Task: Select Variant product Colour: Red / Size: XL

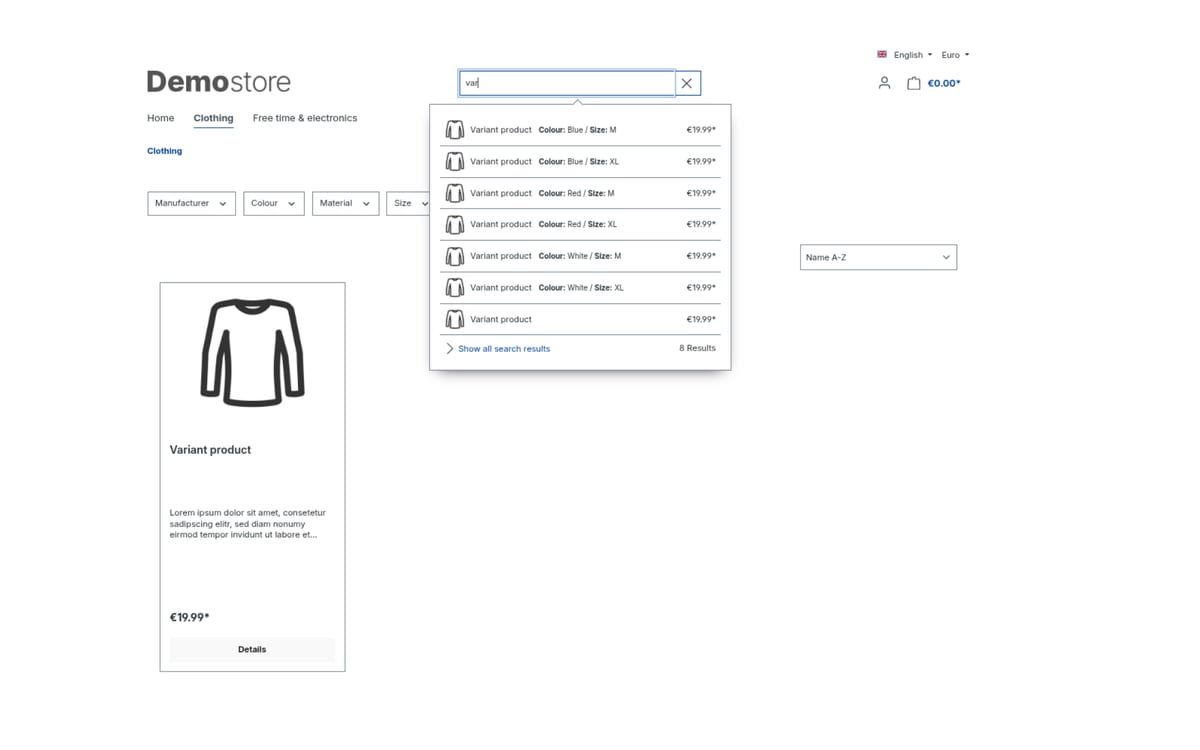Action: (x=580, y=224)
